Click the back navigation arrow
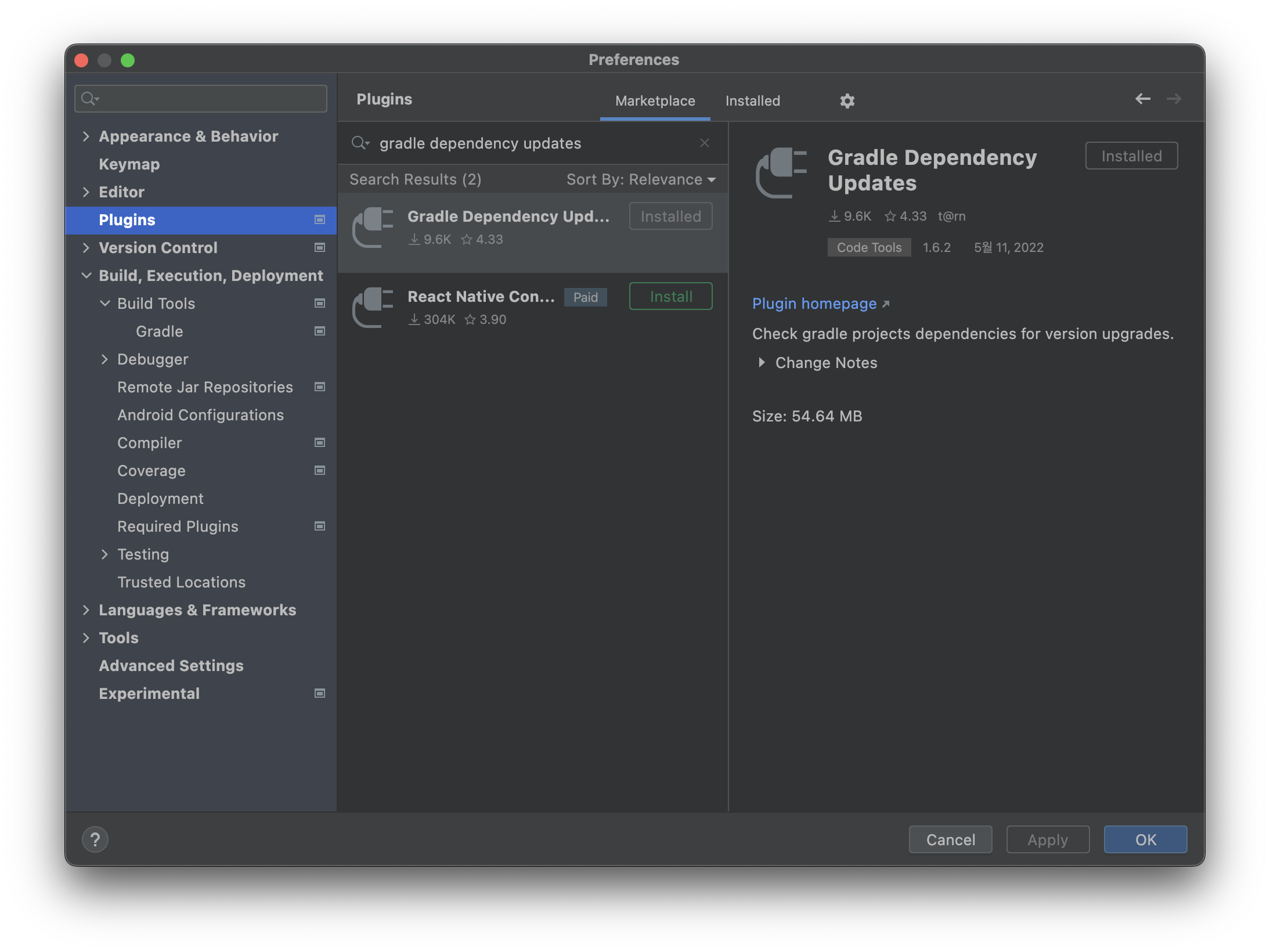The image size is (1270, 952). click(x=1142, y=99)
